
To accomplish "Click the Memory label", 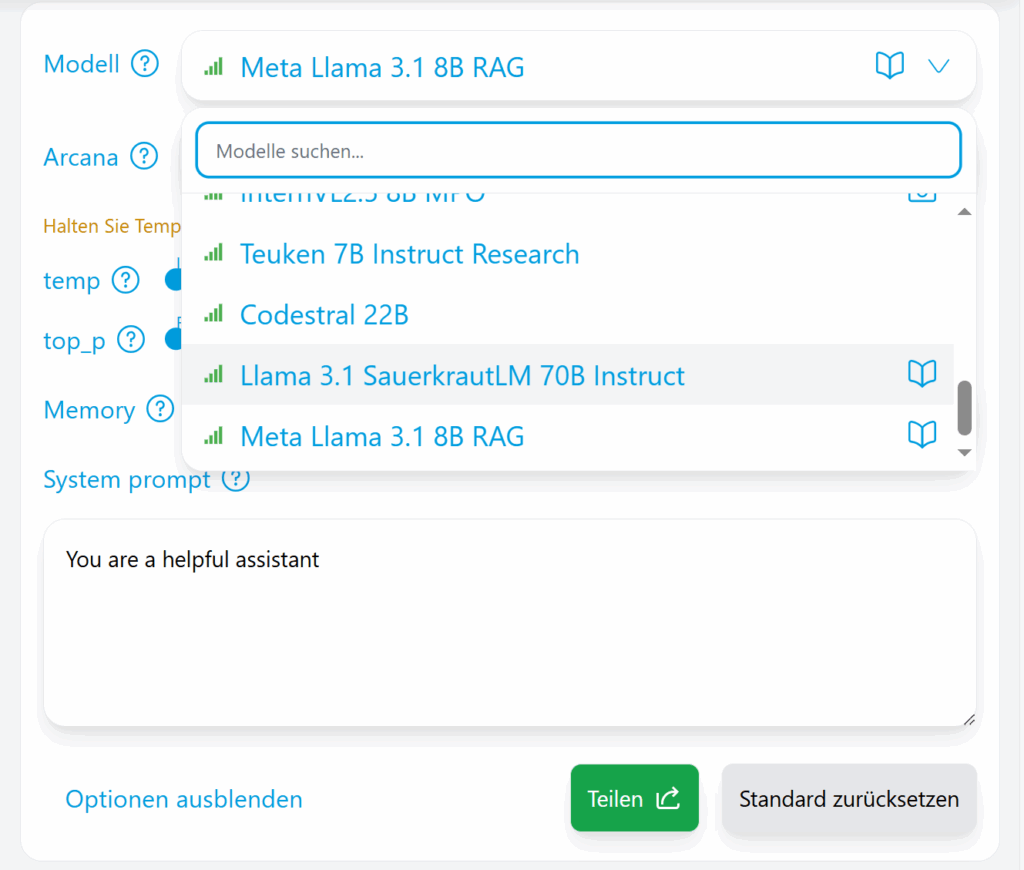I will pos(89,410).
